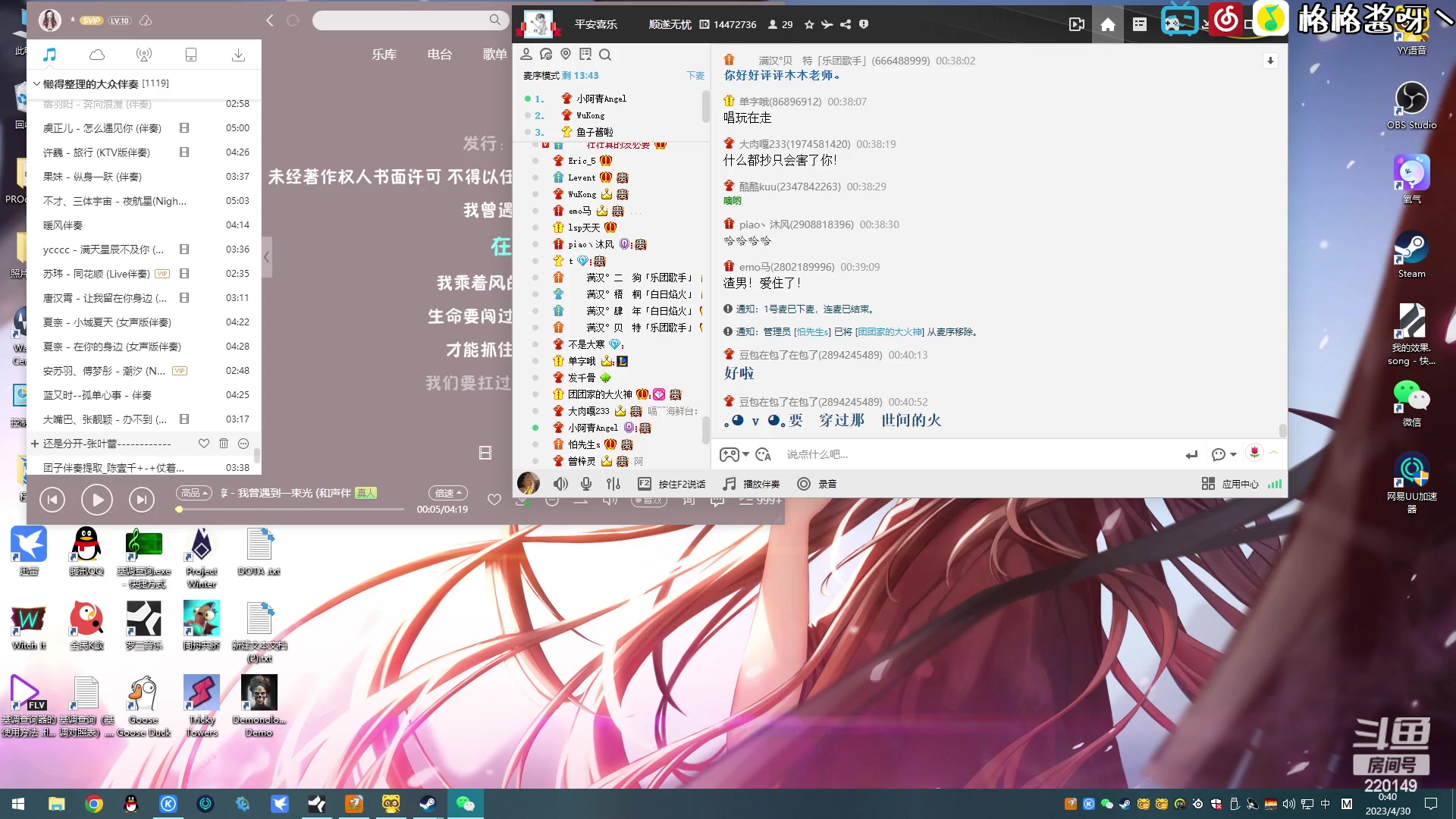Open OBS Studio desktop icon
The width and height of the screenshot is (1456, 819).
click(1411, 105)
